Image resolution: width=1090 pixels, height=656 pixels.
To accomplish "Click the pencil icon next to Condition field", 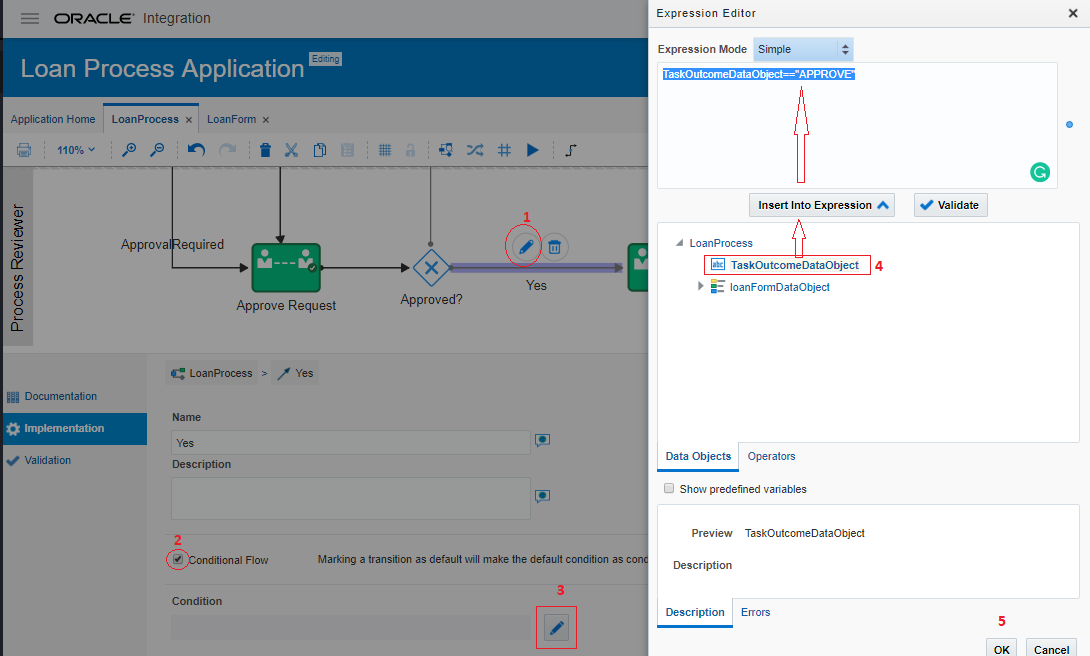I will [556, 628].
